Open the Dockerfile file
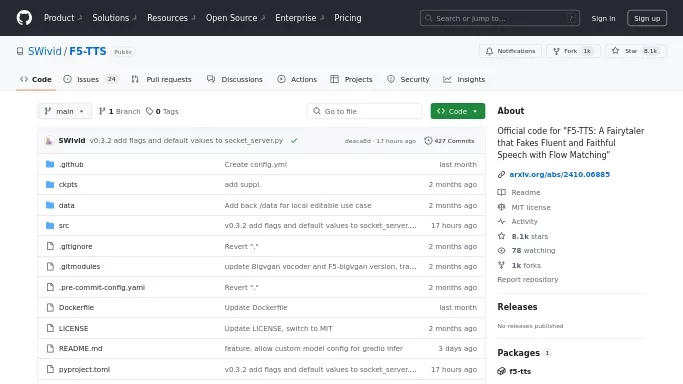The width and height of the screenshot is (683, 384). 76,307
